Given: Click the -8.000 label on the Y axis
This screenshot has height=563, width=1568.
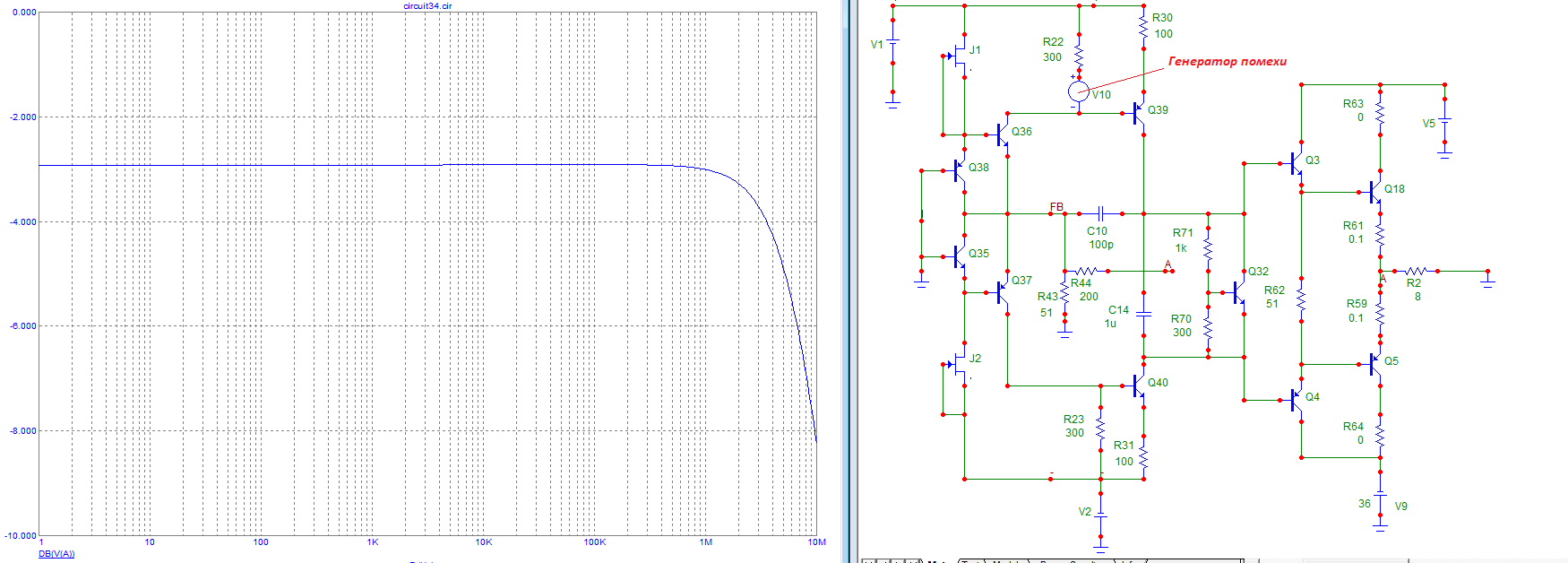Looking at the screenshot, I should click(23, 431).
